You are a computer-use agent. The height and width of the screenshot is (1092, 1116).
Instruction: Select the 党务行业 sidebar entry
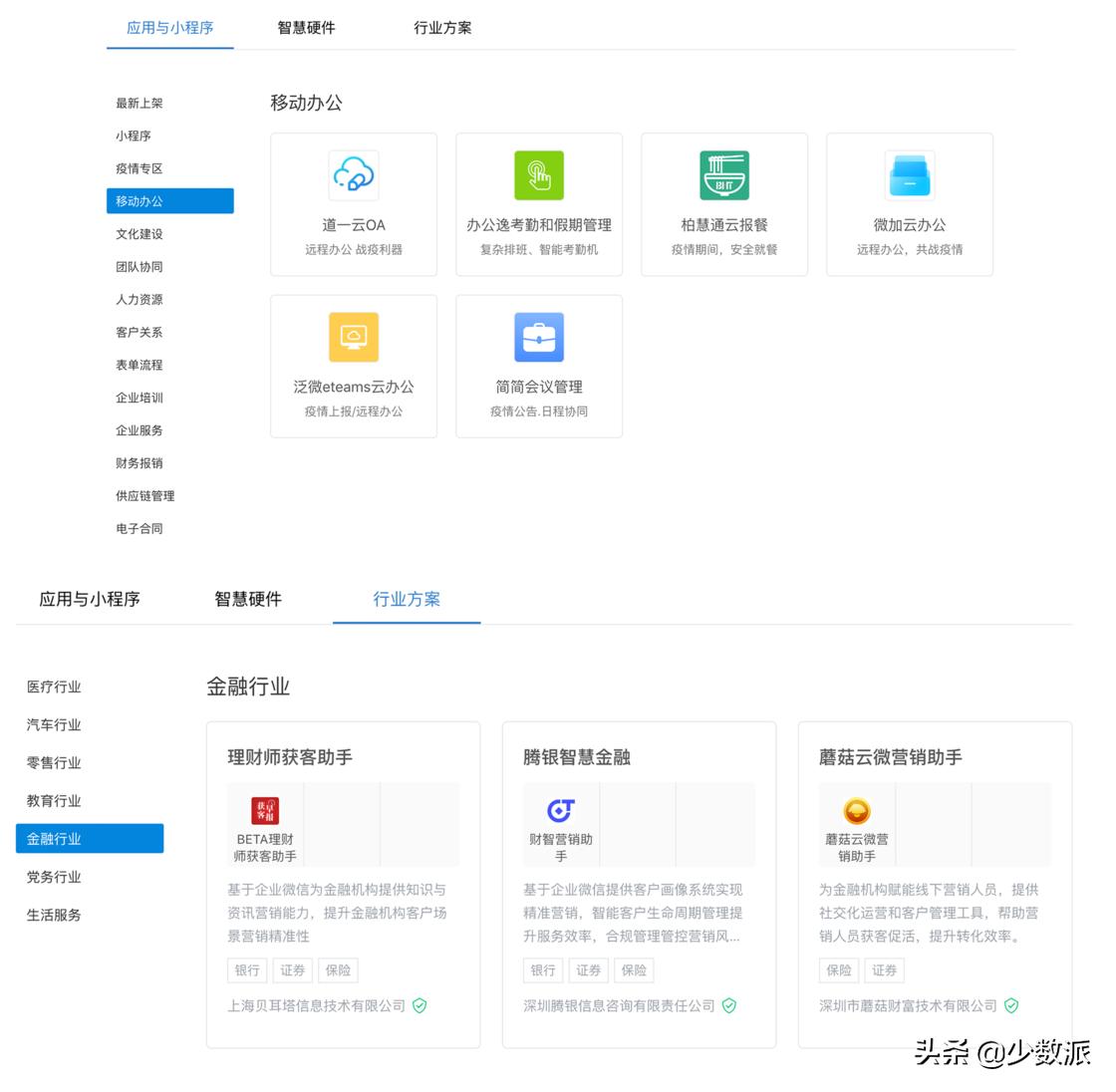54,877
